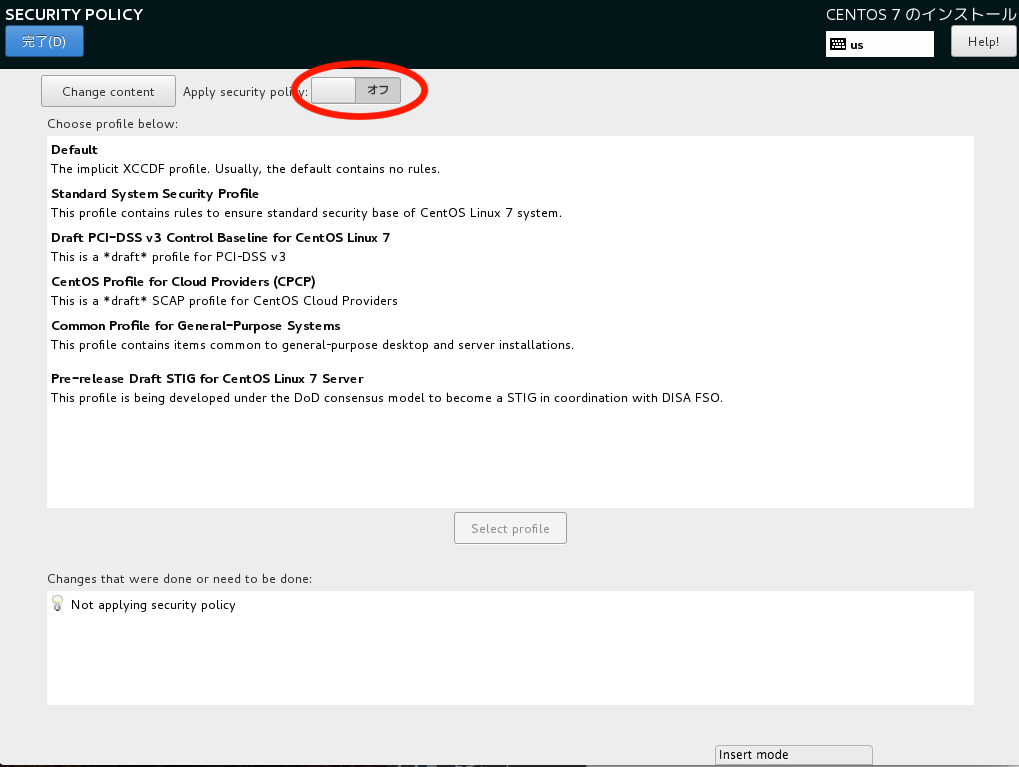Toggle the Apply security policy switch
This screenshot has width=1019, height=767.
pos(355,90)
